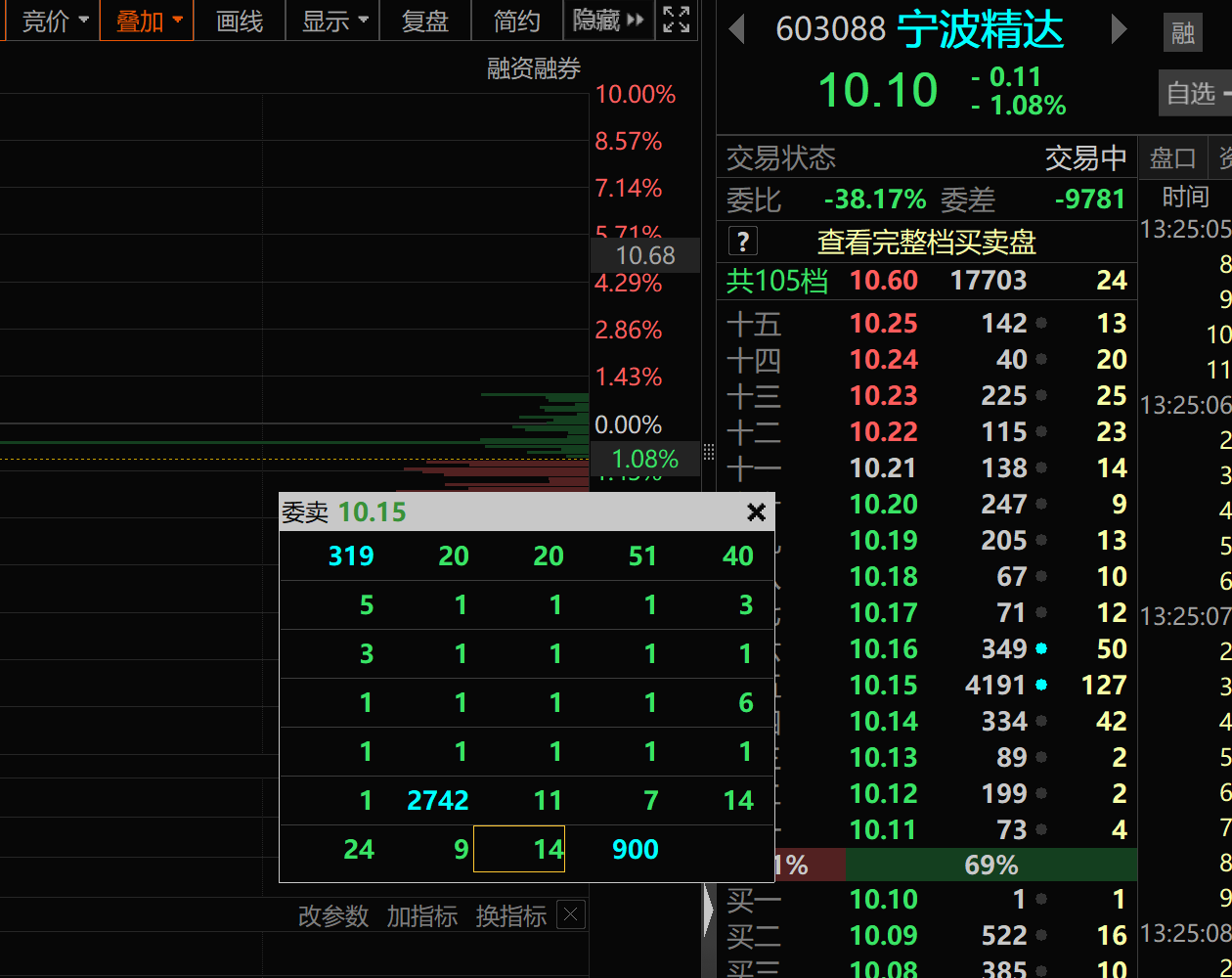Toggle fullscreen chart icon
Image resolution: width=1232 pixels, height=978 pixels.
676,20
